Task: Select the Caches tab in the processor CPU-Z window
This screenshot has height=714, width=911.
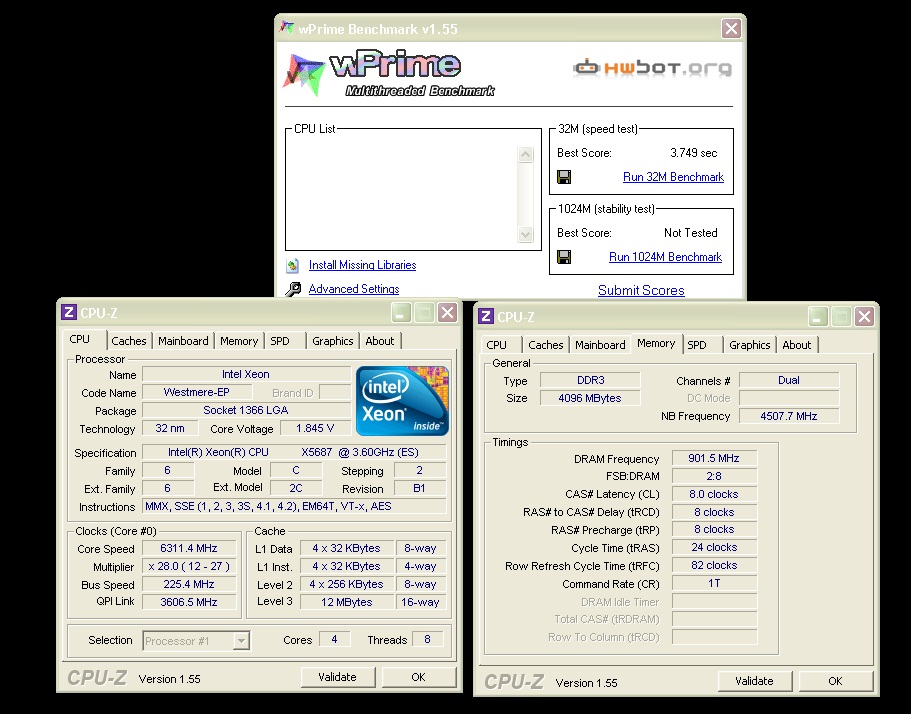Action: (x=129, y=341)
